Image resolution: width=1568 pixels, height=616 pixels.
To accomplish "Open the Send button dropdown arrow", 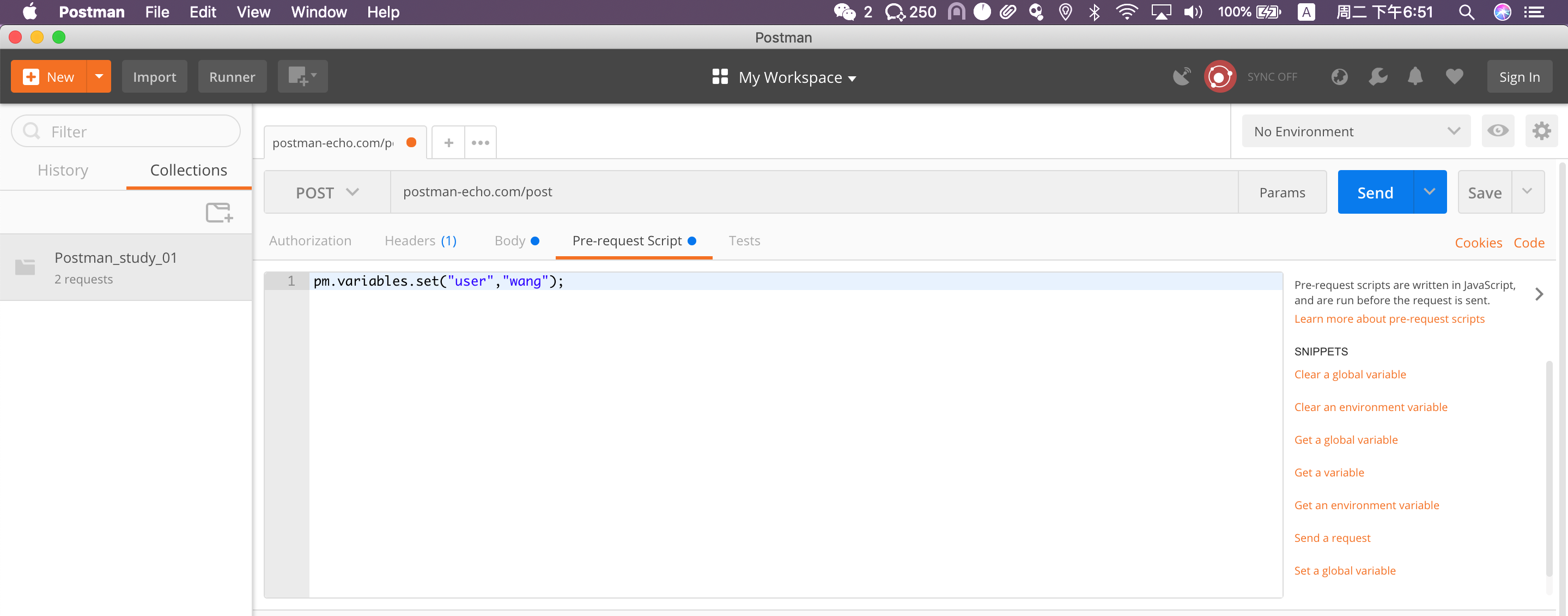I will tap(1430, 192).
